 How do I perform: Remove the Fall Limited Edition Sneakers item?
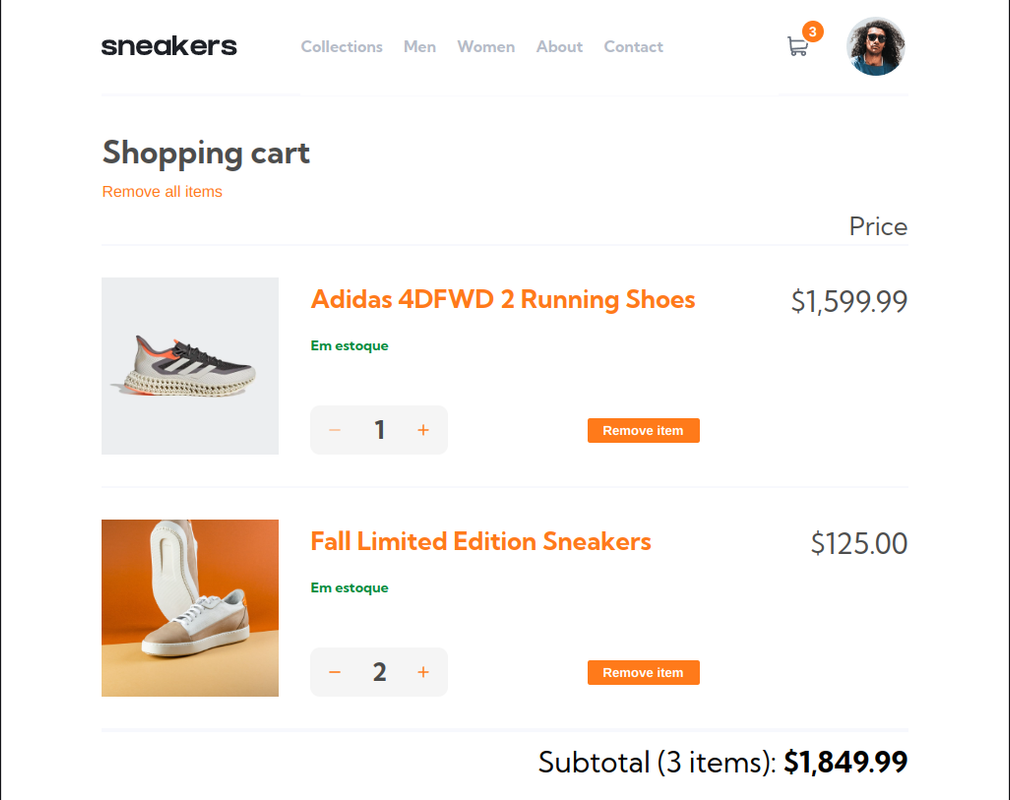tap(643, 672)
